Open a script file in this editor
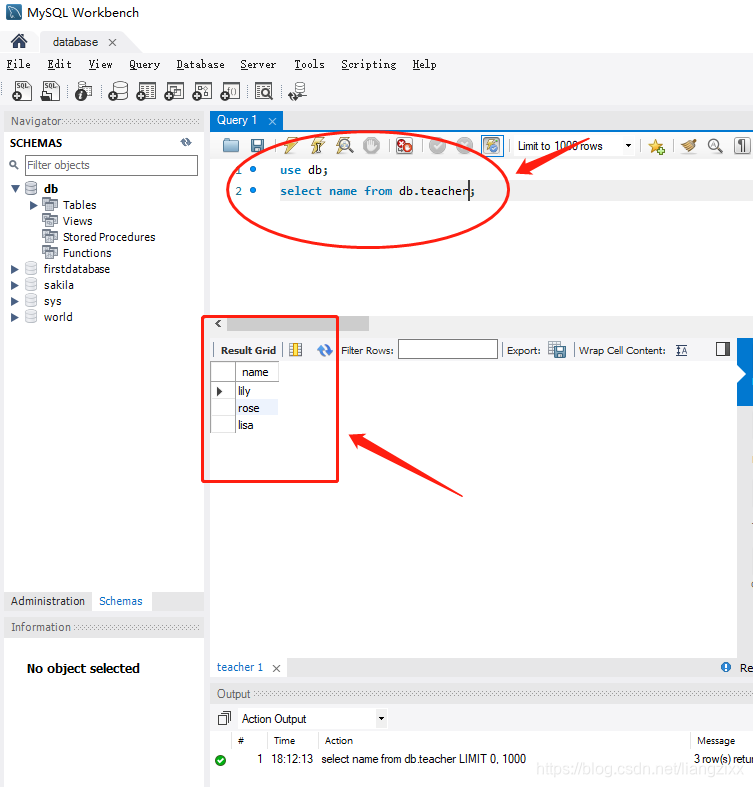The height and width of the screenshot is (787, 753). coord(231,146)
